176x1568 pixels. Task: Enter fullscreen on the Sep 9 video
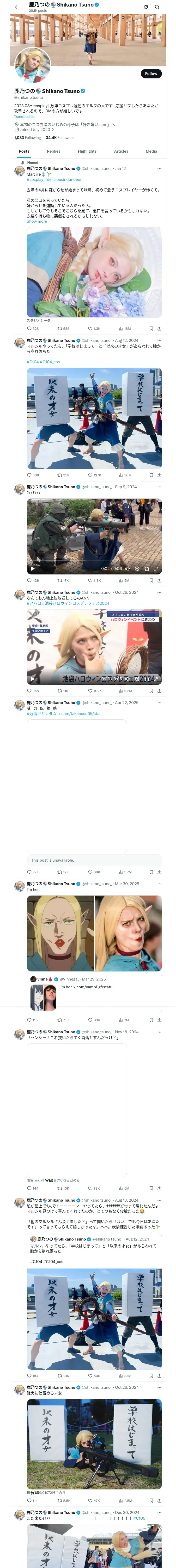[x=156, y=568]
